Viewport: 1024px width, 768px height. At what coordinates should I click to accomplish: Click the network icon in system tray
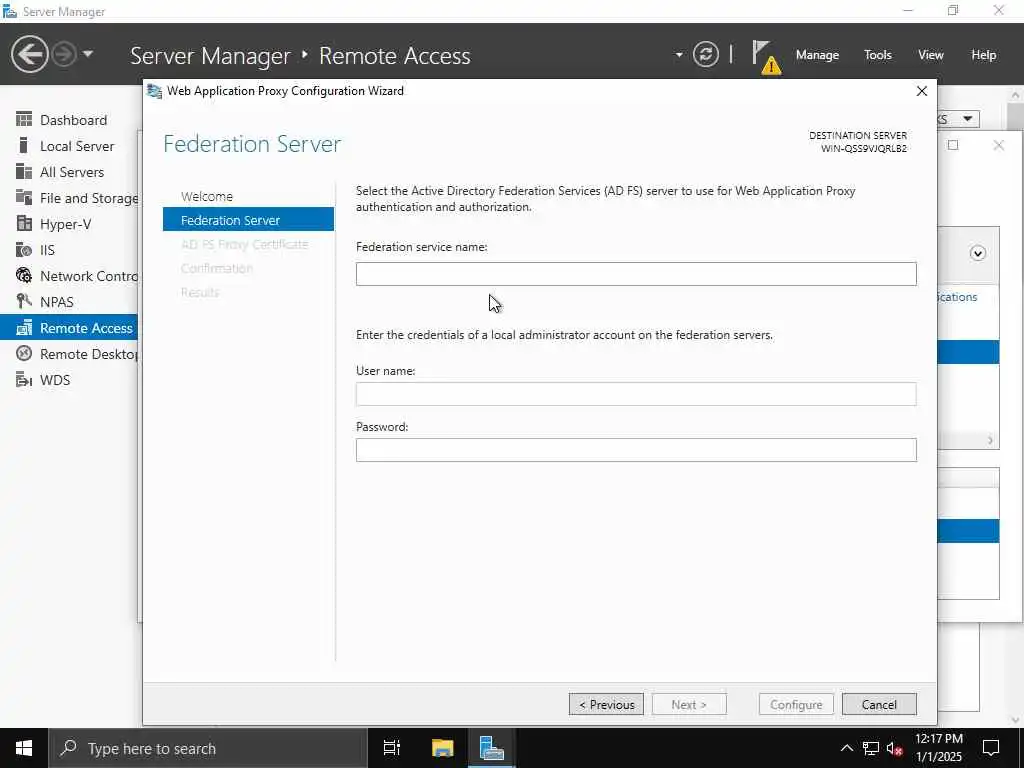(871, 748)
